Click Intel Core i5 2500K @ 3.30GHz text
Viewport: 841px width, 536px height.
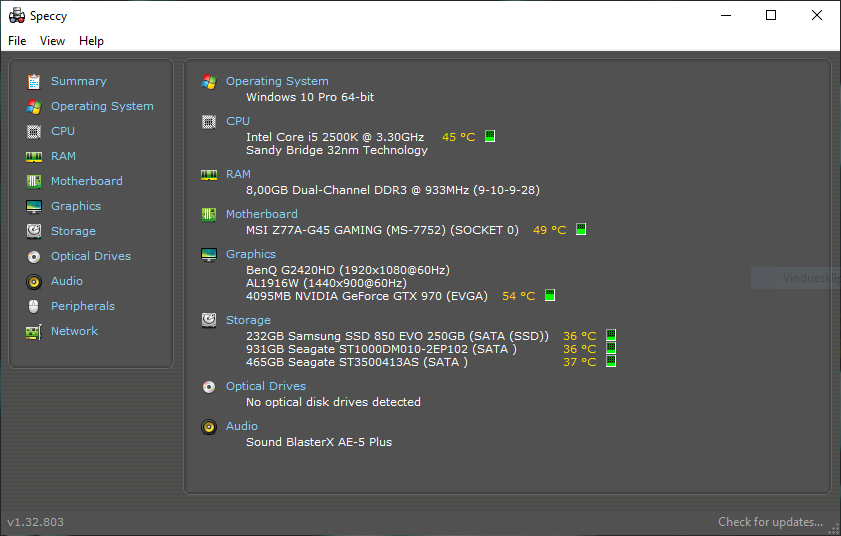click(x=335, y=137)
